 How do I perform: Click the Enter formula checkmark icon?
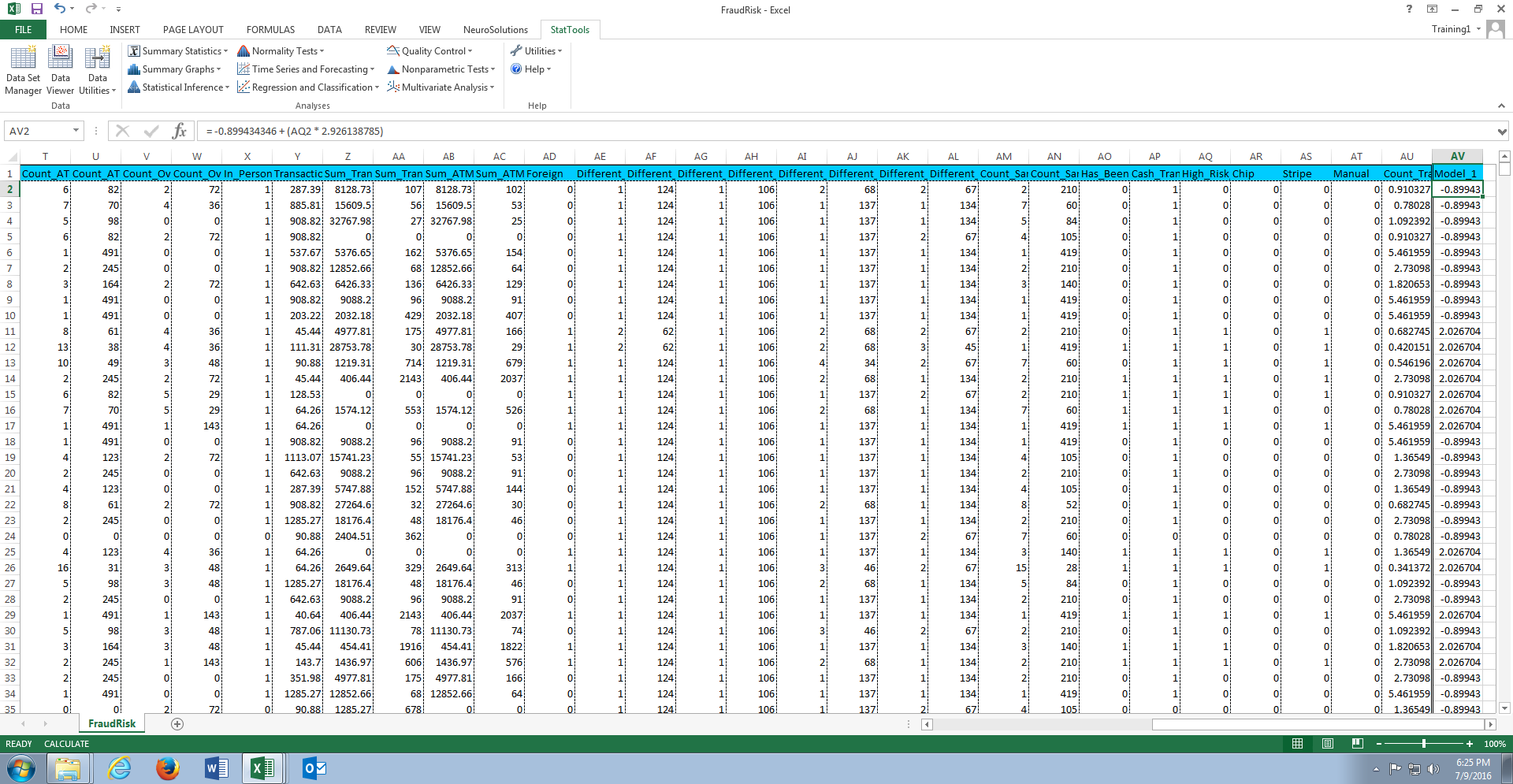(x=151, y=131)
